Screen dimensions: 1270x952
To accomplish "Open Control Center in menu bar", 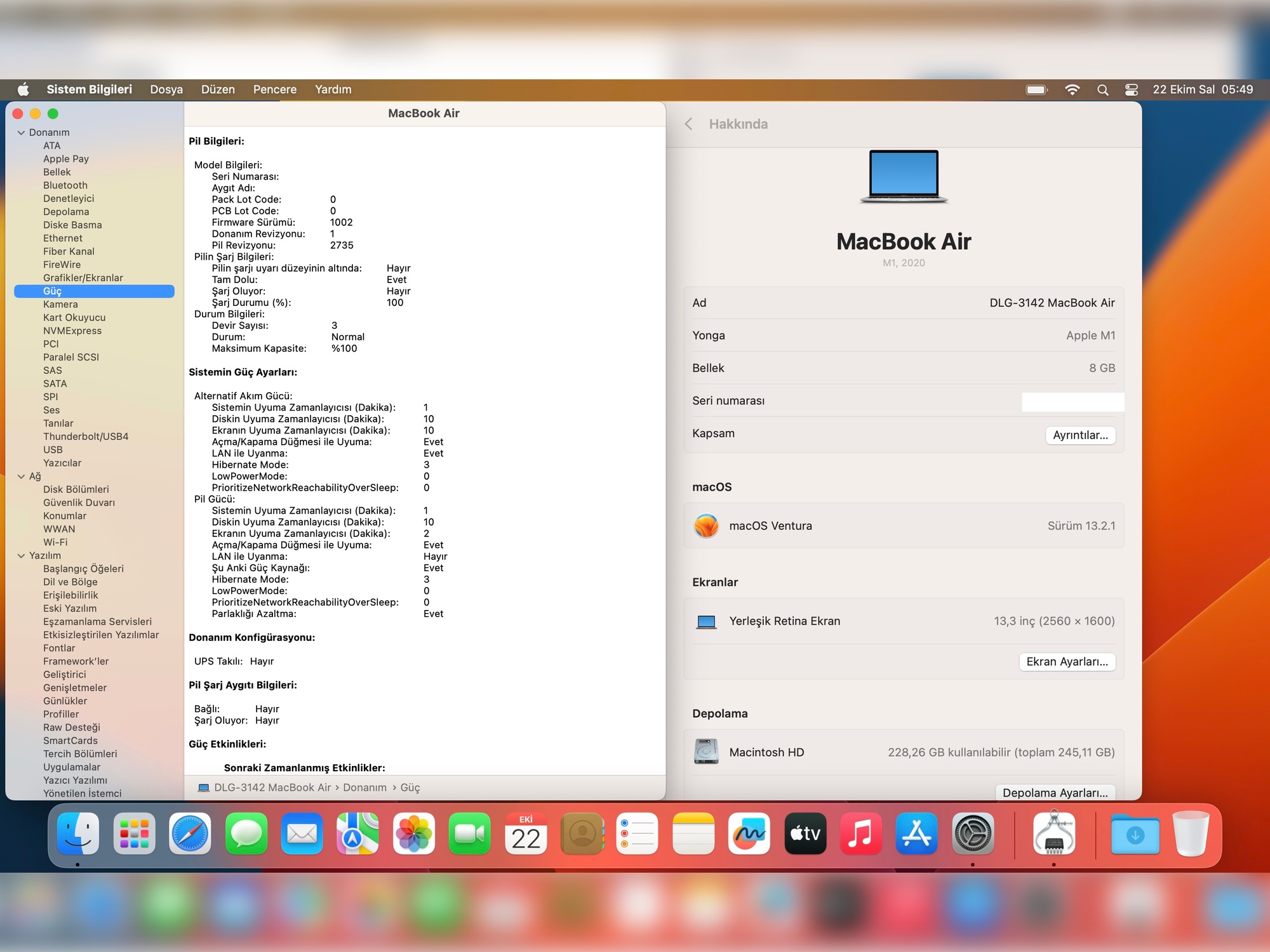I will click(x=1132, y=89).
